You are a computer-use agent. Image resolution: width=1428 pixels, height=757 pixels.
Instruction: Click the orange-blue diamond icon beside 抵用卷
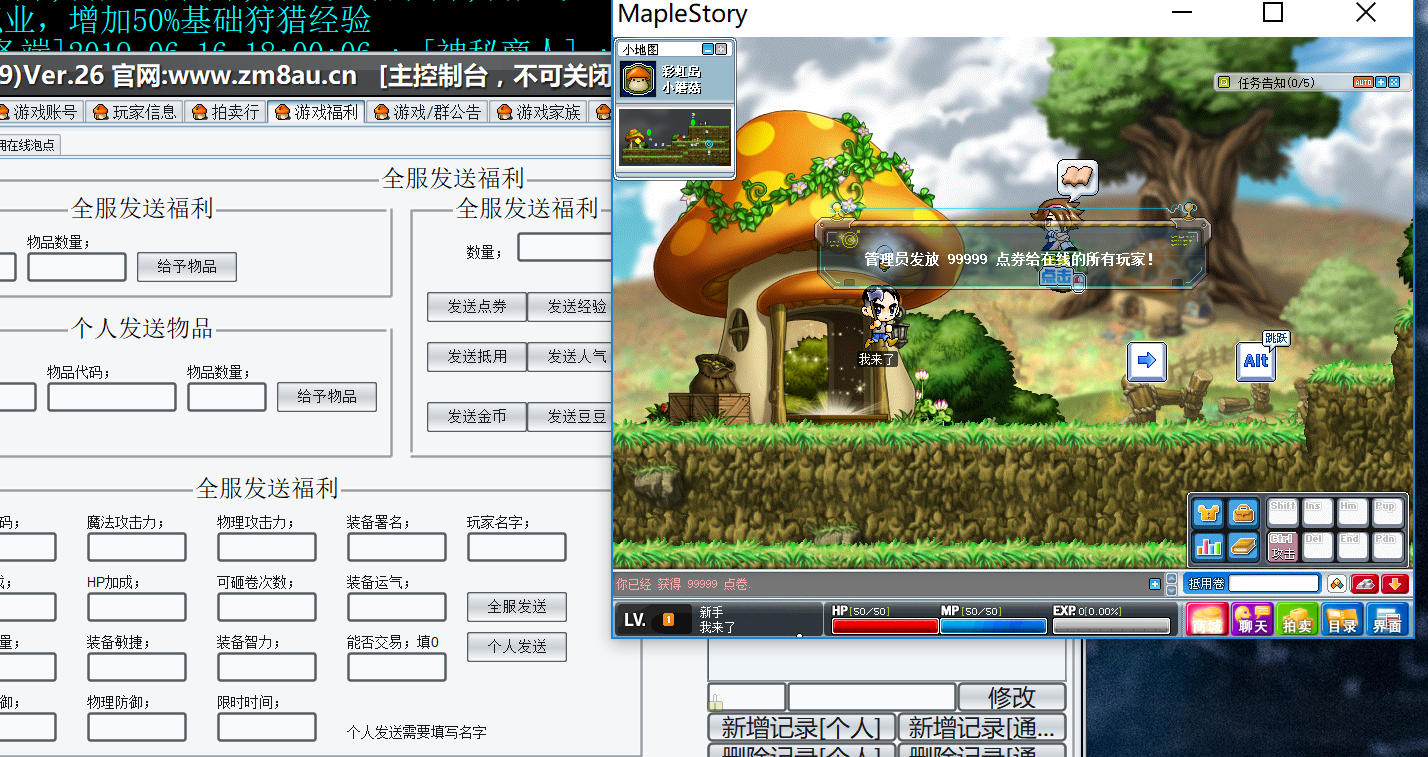point(1336,583)
